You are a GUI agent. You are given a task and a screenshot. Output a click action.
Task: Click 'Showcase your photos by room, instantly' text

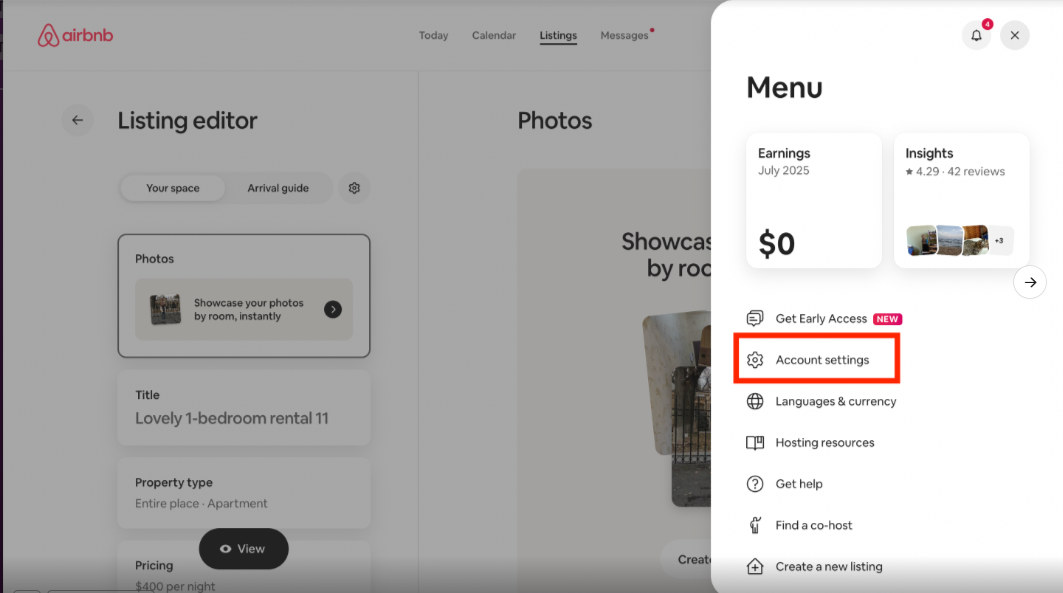(249, 309)
